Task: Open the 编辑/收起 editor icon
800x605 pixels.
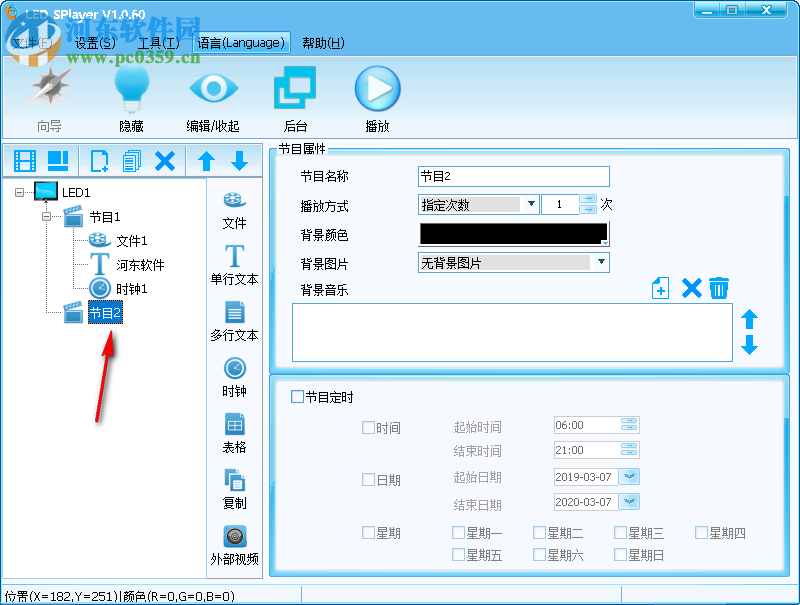Action: point(213,88)
